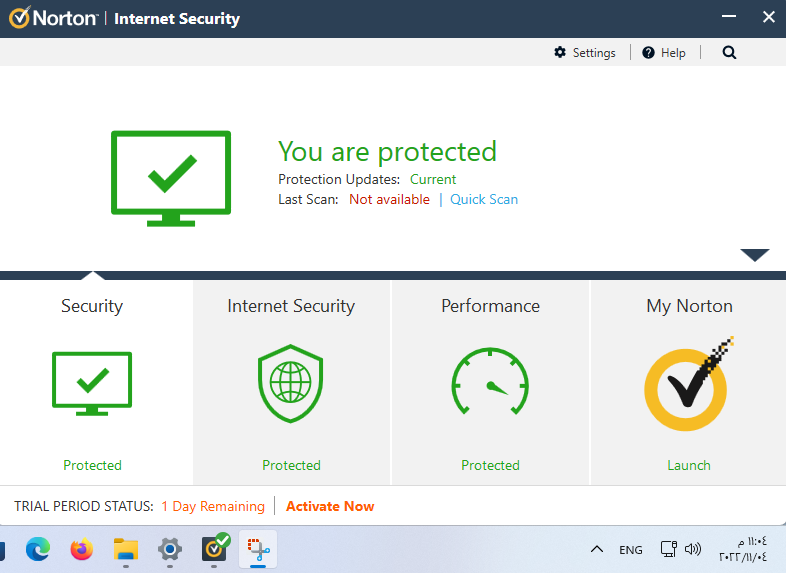Open the Help menu
The width and height of the screenshot is (786, 573).
(x=664, y=53)
